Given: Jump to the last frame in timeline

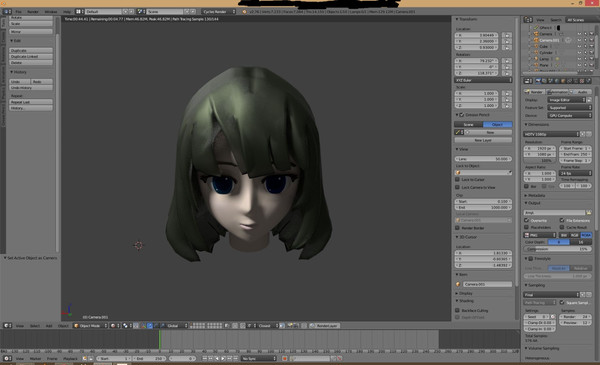Looking at the screenshot, I should [x=235, y=358].
